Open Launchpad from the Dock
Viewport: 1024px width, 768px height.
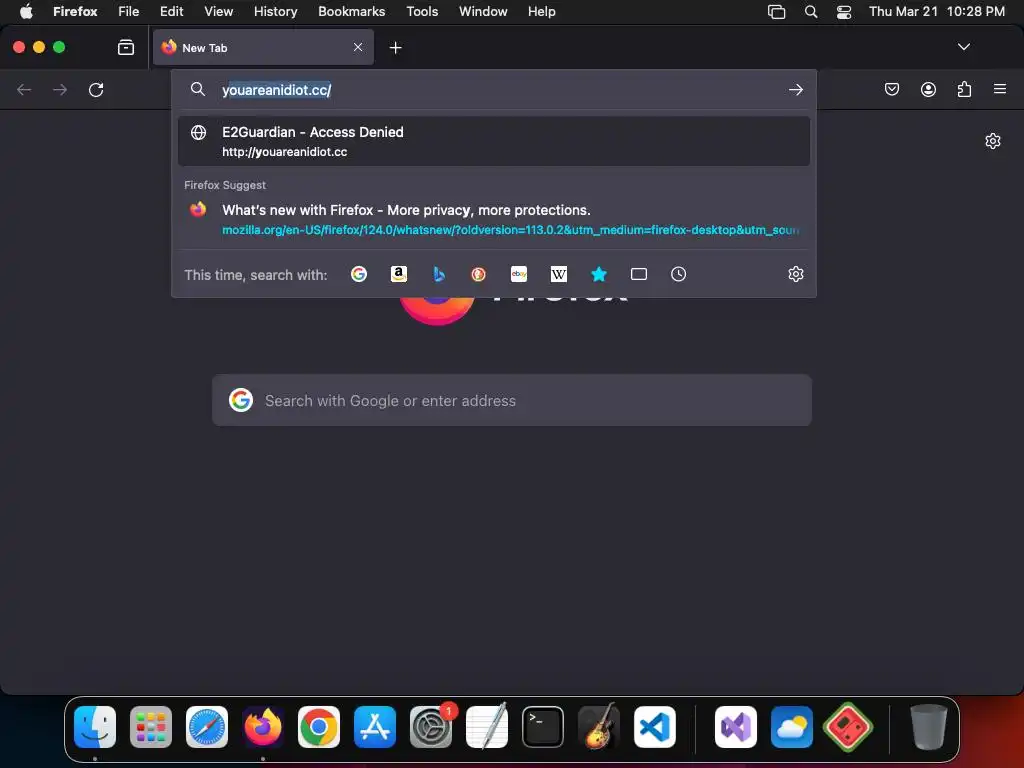click(x=151, y=727)
